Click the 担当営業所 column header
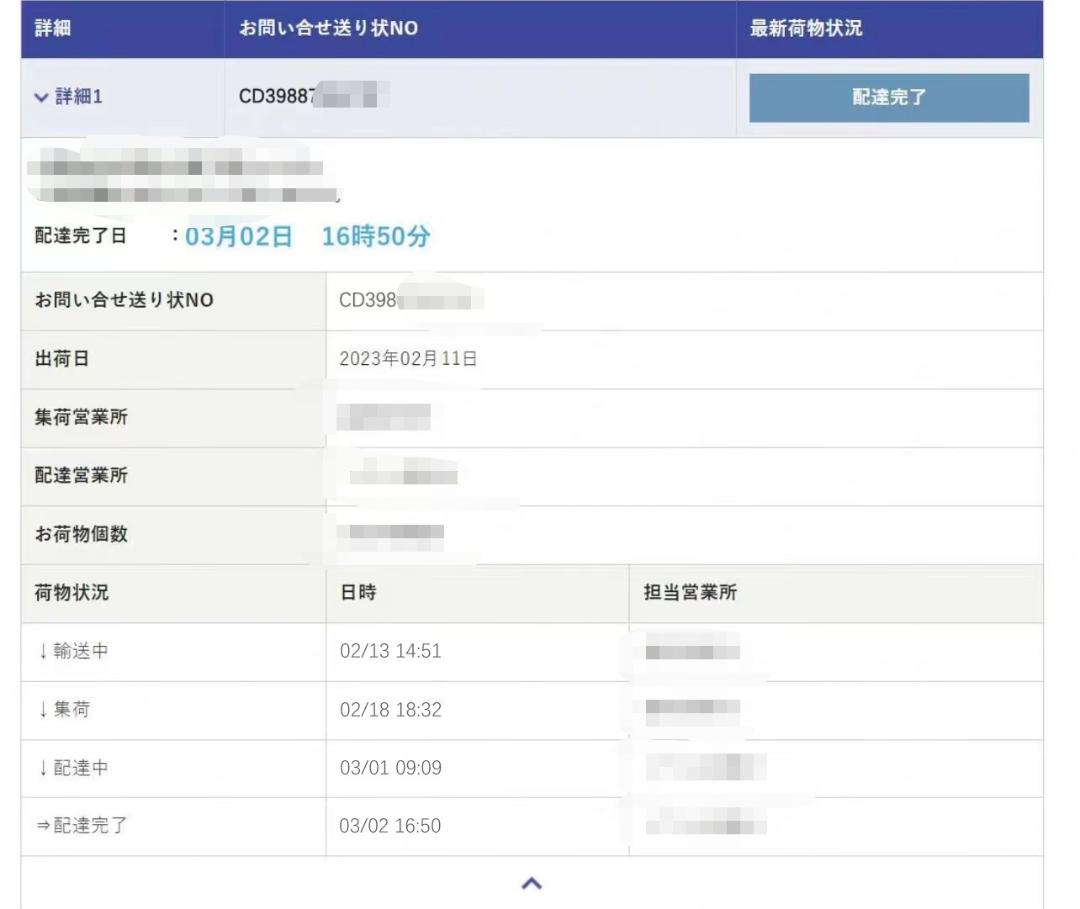1080x909 pixels. coord(690,593)
